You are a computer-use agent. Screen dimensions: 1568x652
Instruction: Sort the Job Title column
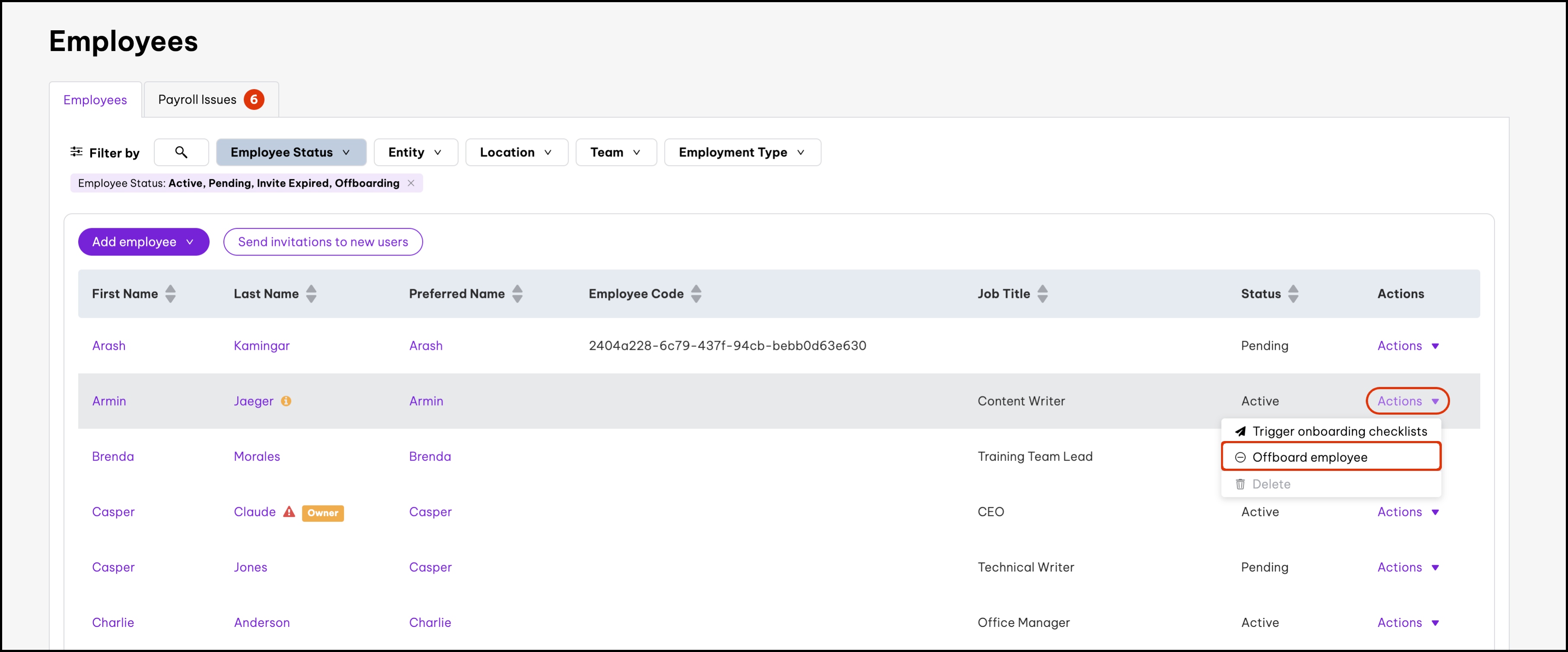coord(1042,294)
